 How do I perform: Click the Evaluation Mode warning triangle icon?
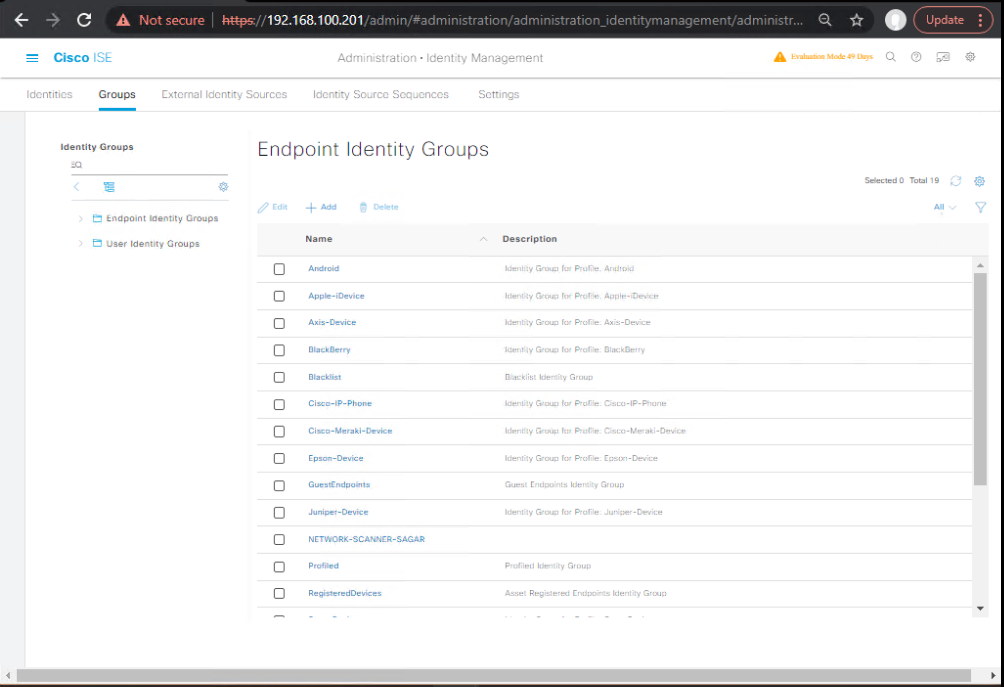779,57
